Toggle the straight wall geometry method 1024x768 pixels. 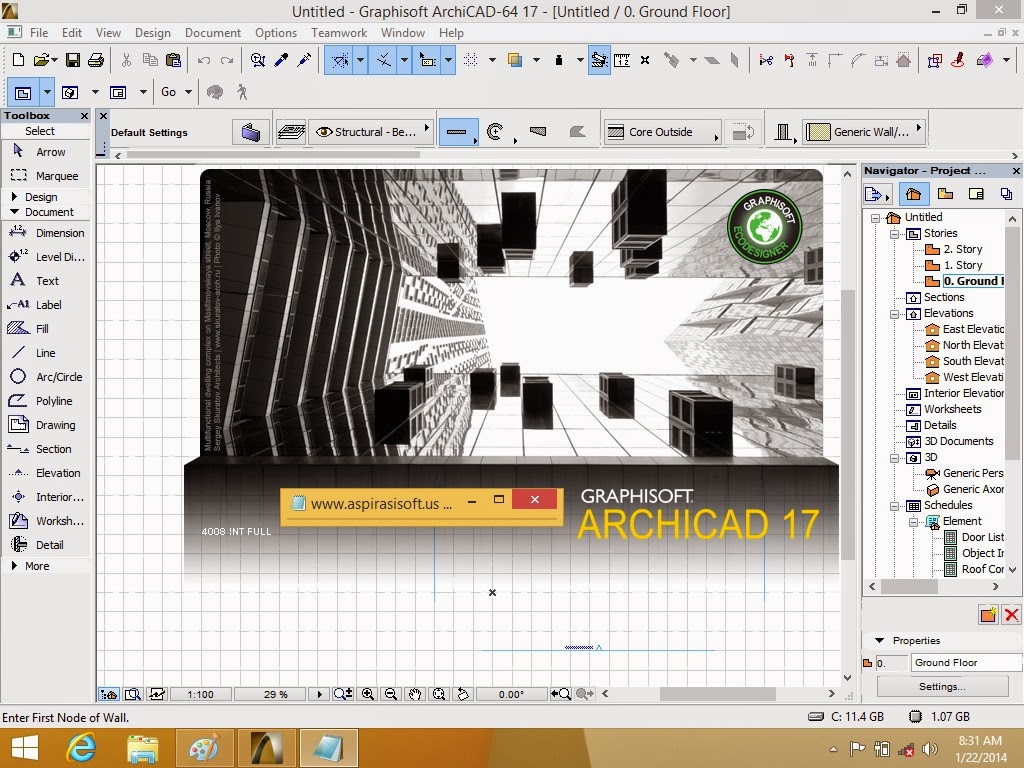[x=456, y=132]
